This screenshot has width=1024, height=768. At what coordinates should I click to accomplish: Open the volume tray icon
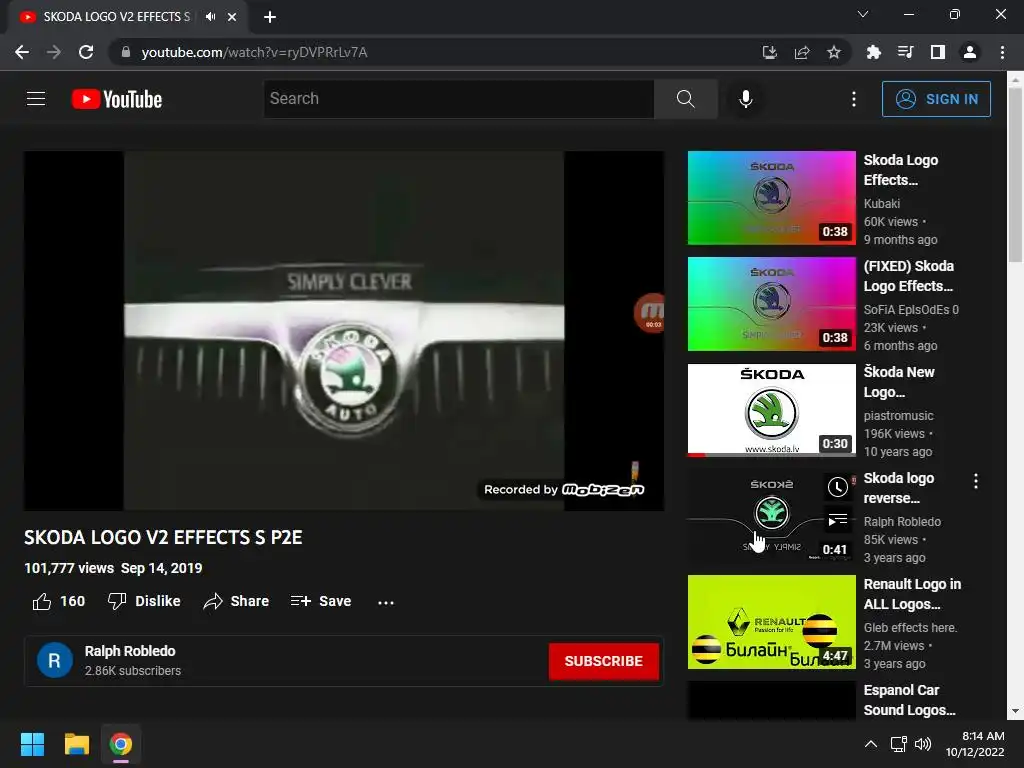point(923,744)
